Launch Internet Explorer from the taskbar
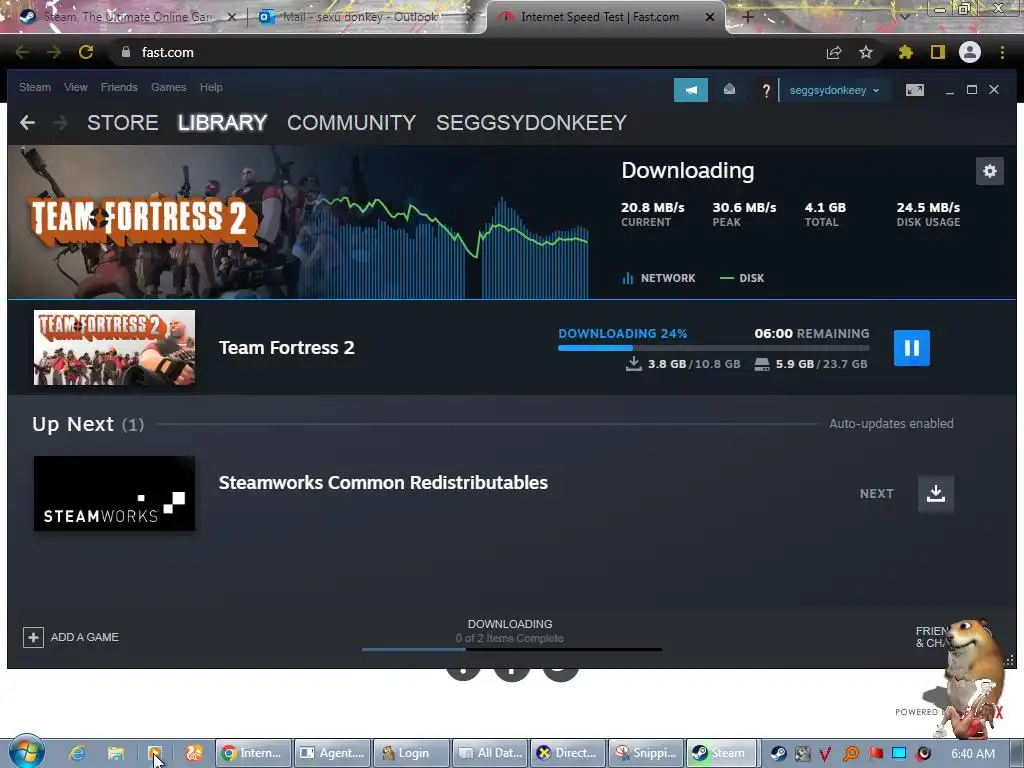 [x=77, y=753]
